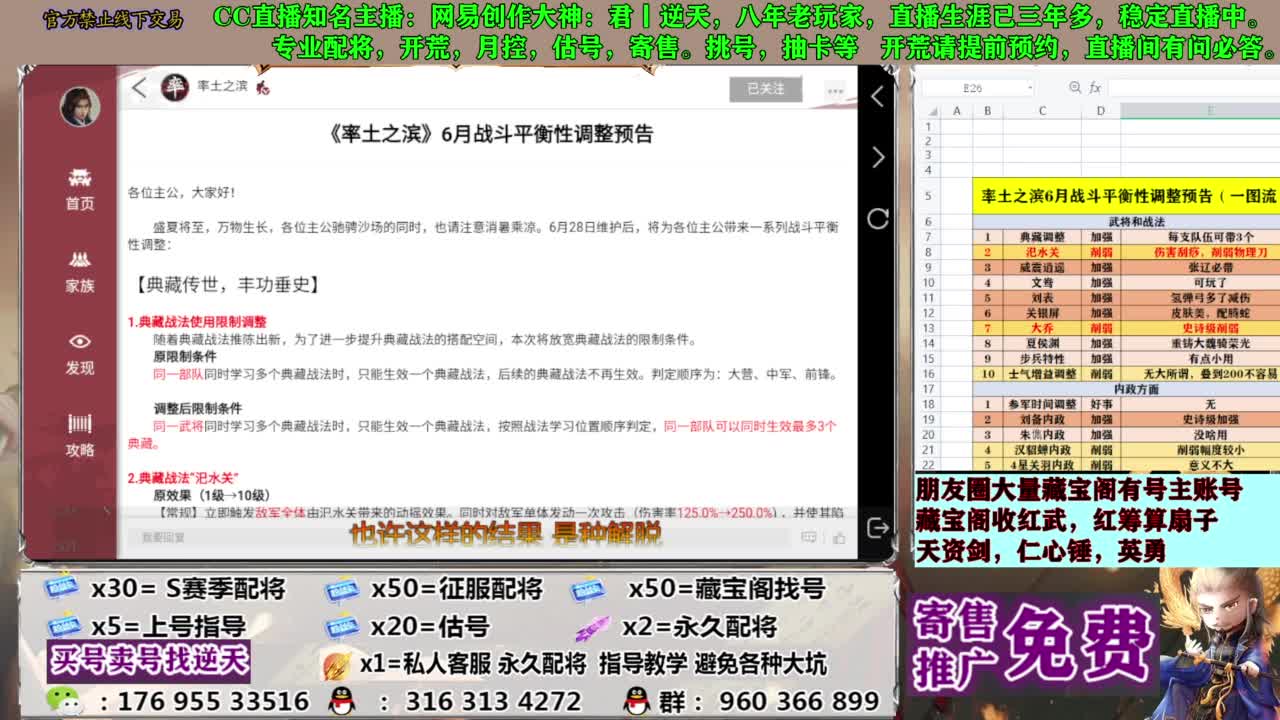Click the 各位主公,大家好! greeting line

181,192
